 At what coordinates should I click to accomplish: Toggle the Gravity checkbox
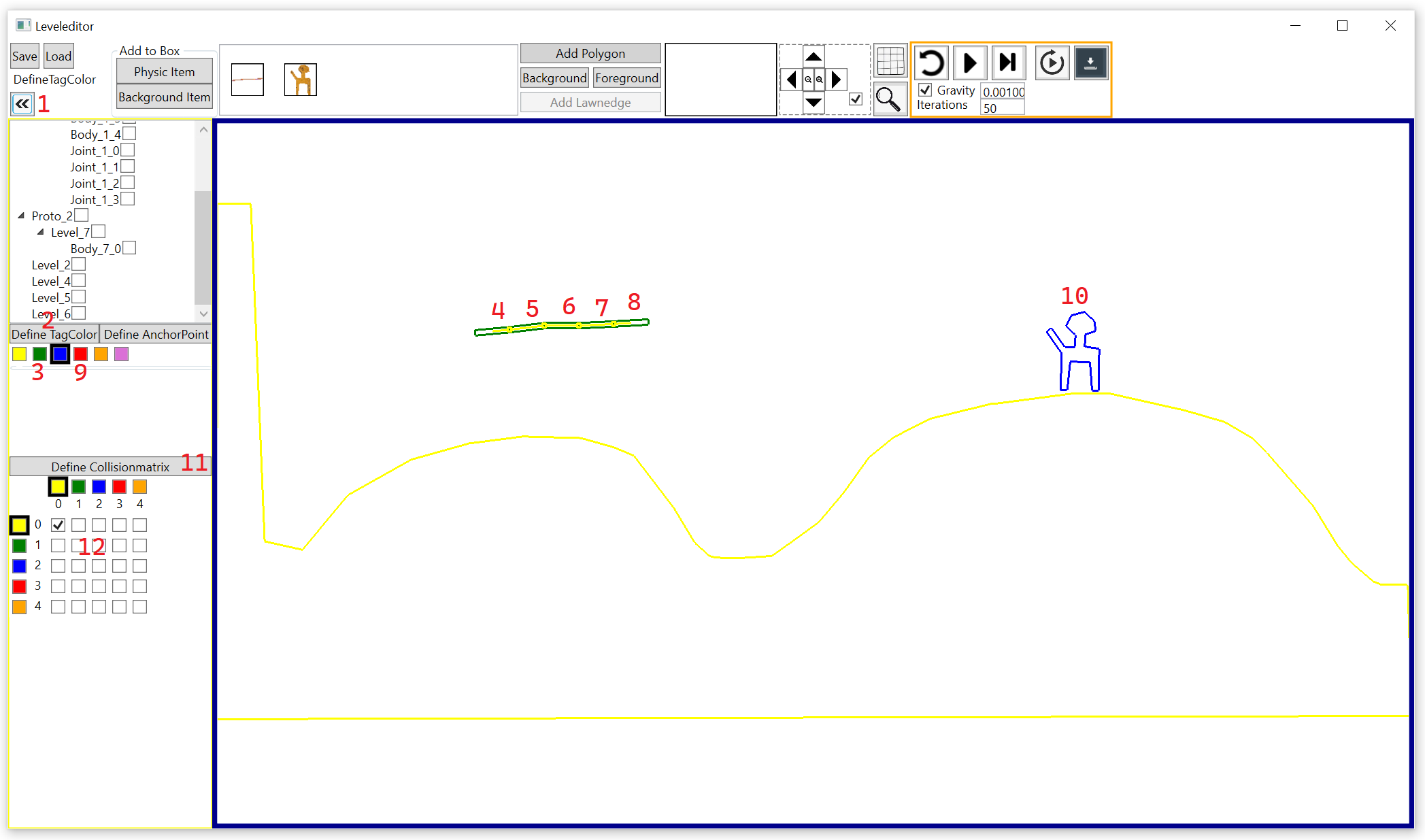pos(925,90)
